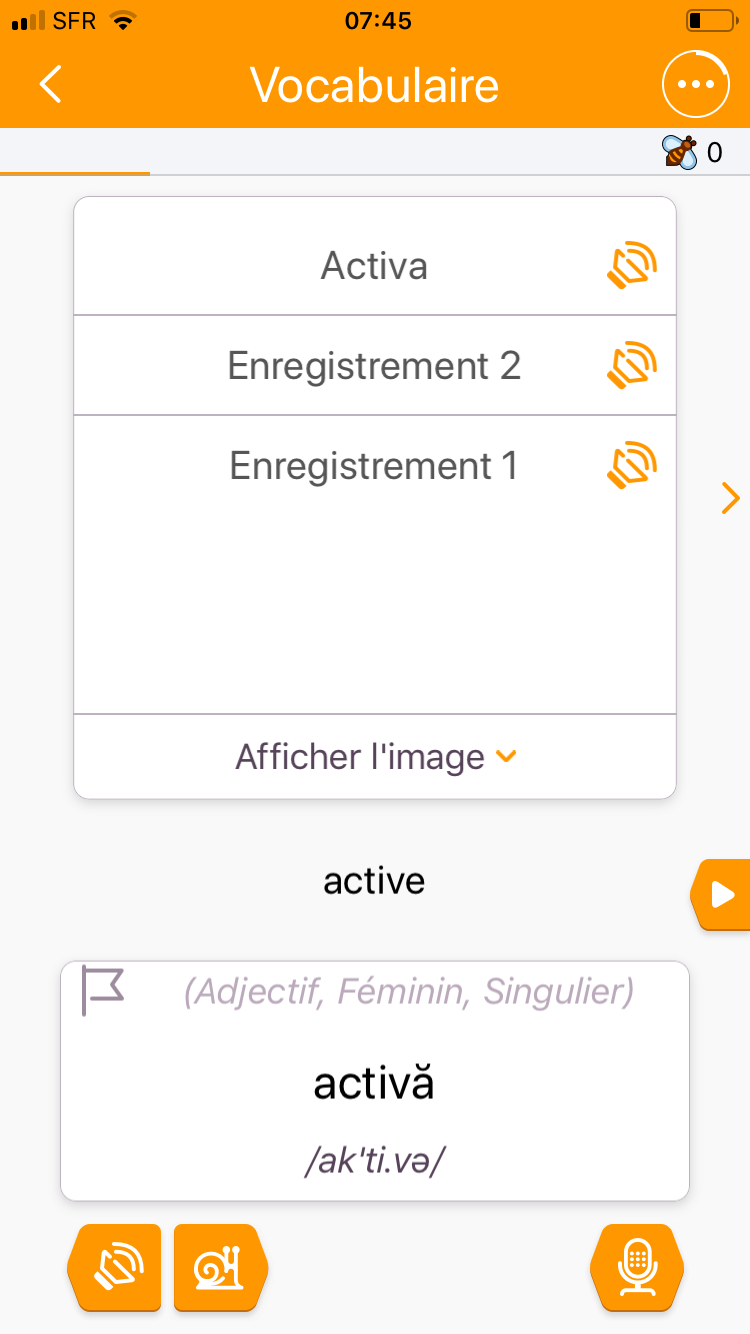This screenshot has height=1334, width=750.
Task: Play audio for the Activa entry
Action: pyautogui.click(x=632, y=266)
